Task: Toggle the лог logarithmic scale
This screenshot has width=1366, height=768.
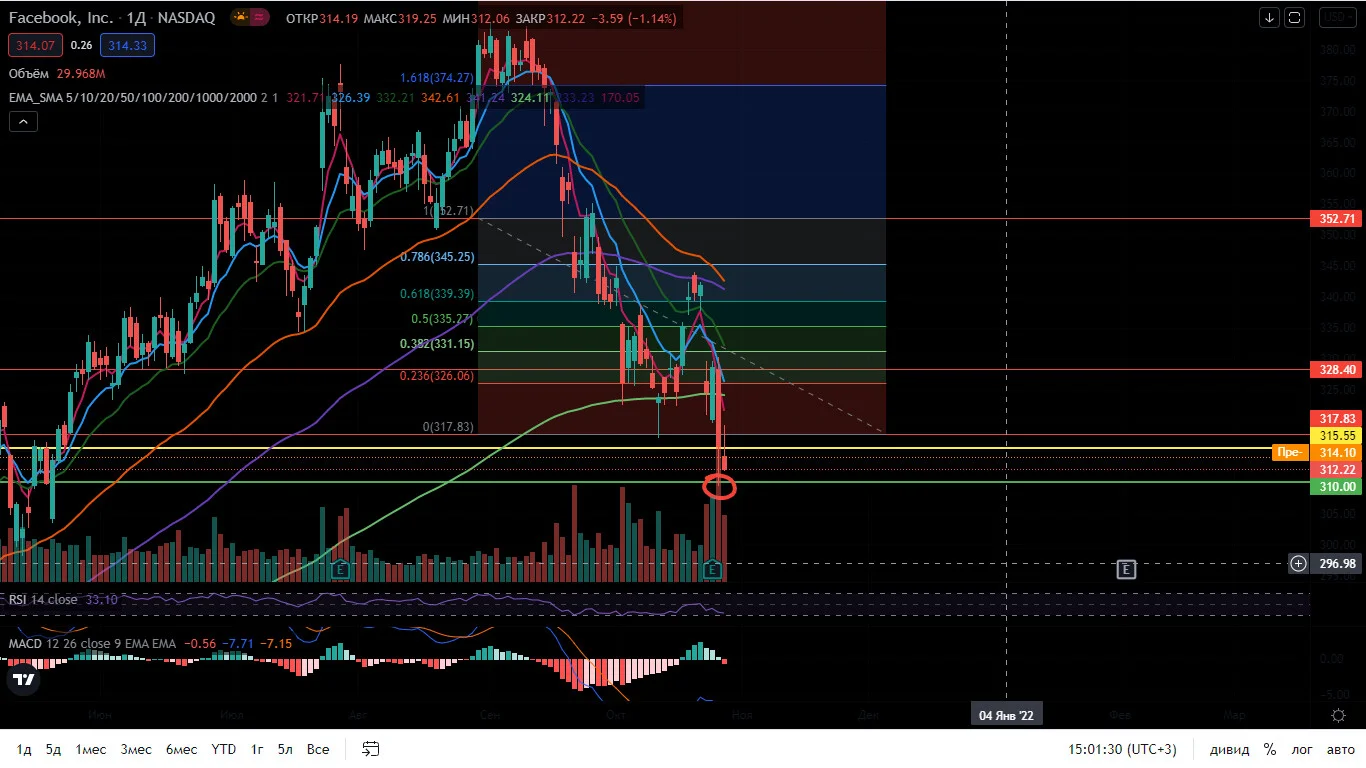Action: [x=1302, y=749]
